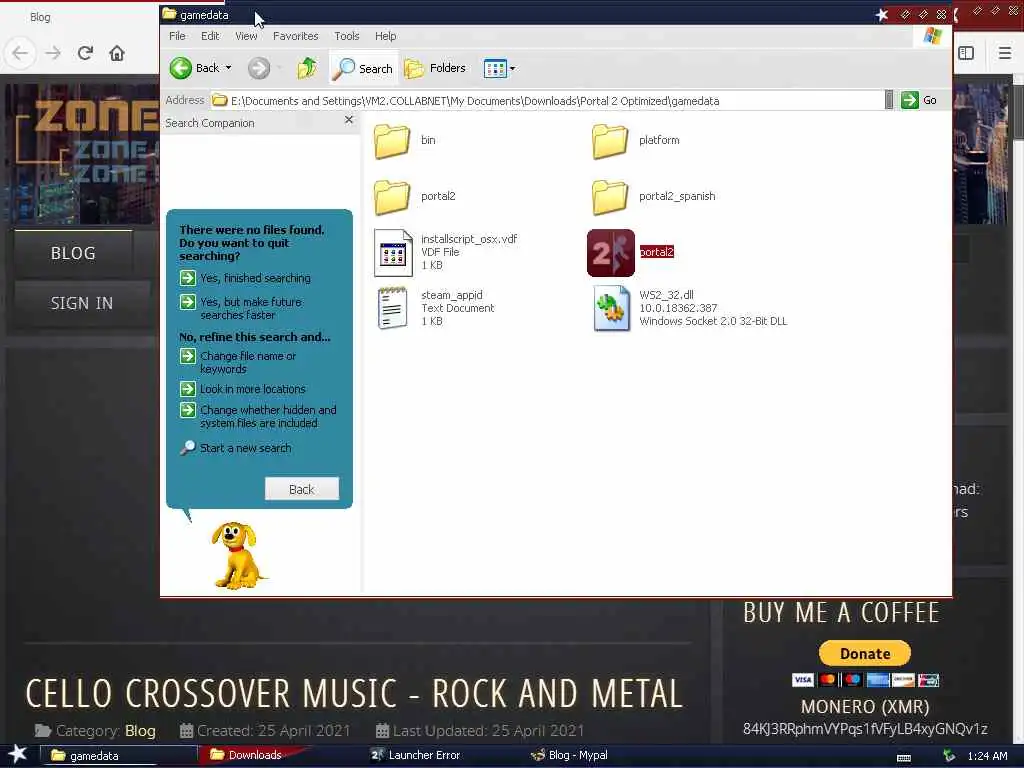The image size is (1024, 768).
Task: Click the Blog browser tab
Action: 40,17
